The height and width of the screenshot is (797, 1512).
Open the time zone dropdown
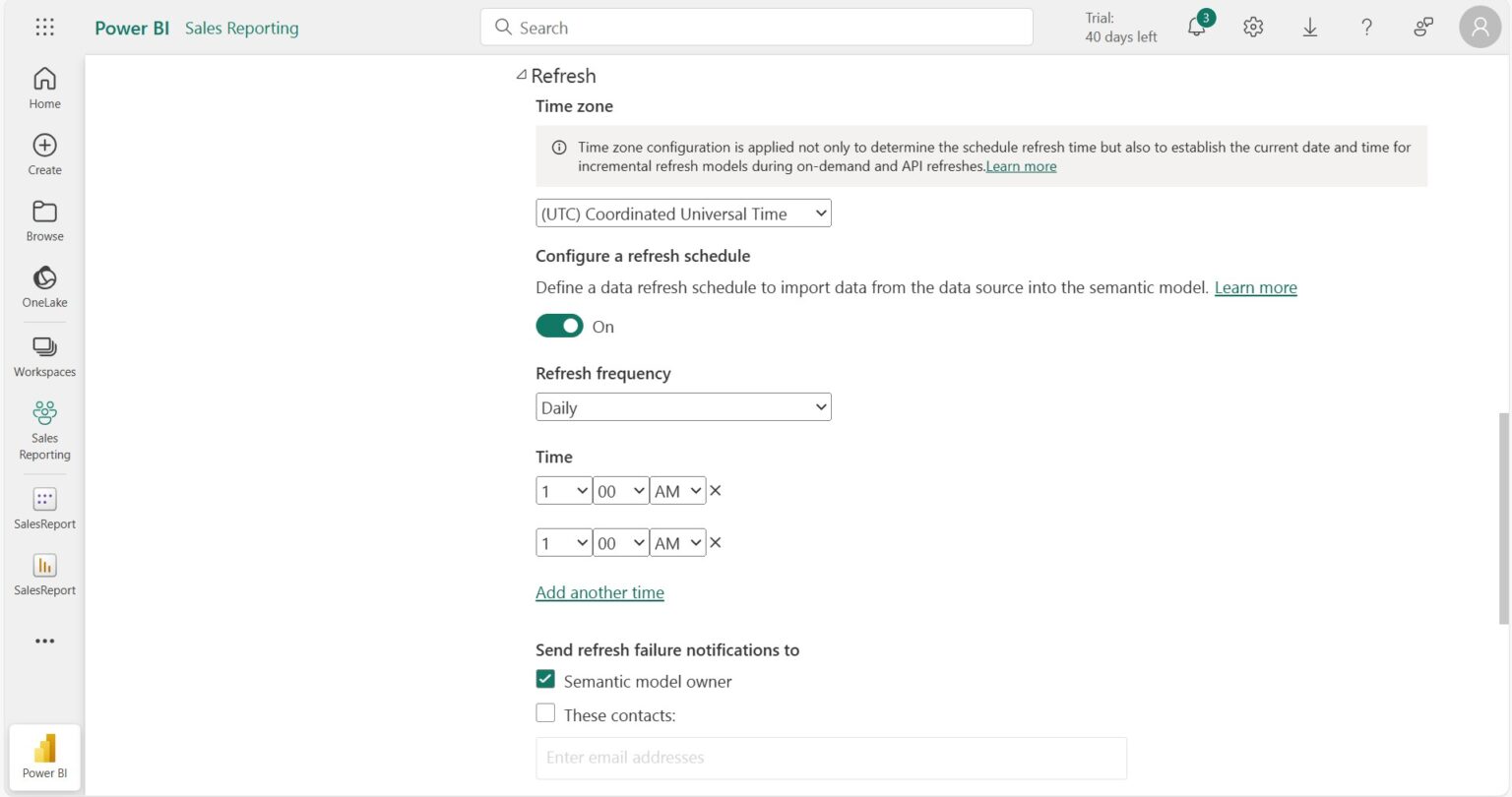(682, 213)
